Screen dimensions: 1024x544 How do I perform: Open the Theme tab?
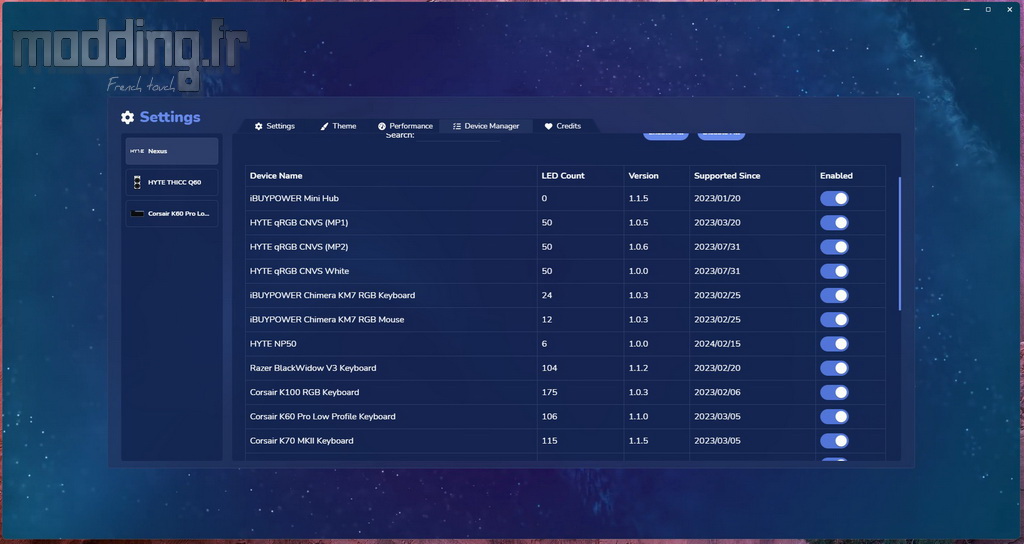tap(338, 126)
